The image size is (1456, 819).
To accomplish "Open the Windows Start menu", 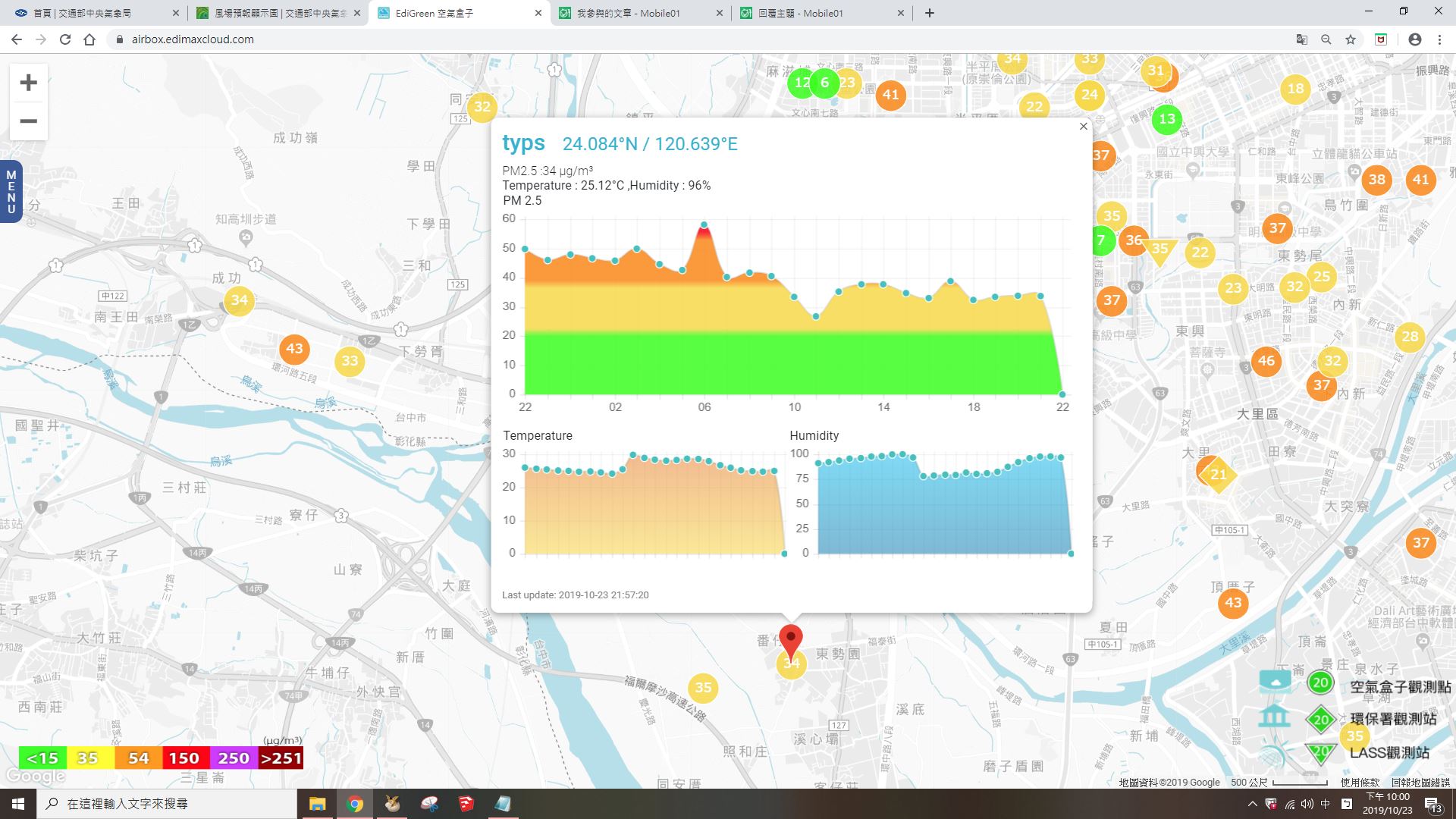I will point(18,804).
